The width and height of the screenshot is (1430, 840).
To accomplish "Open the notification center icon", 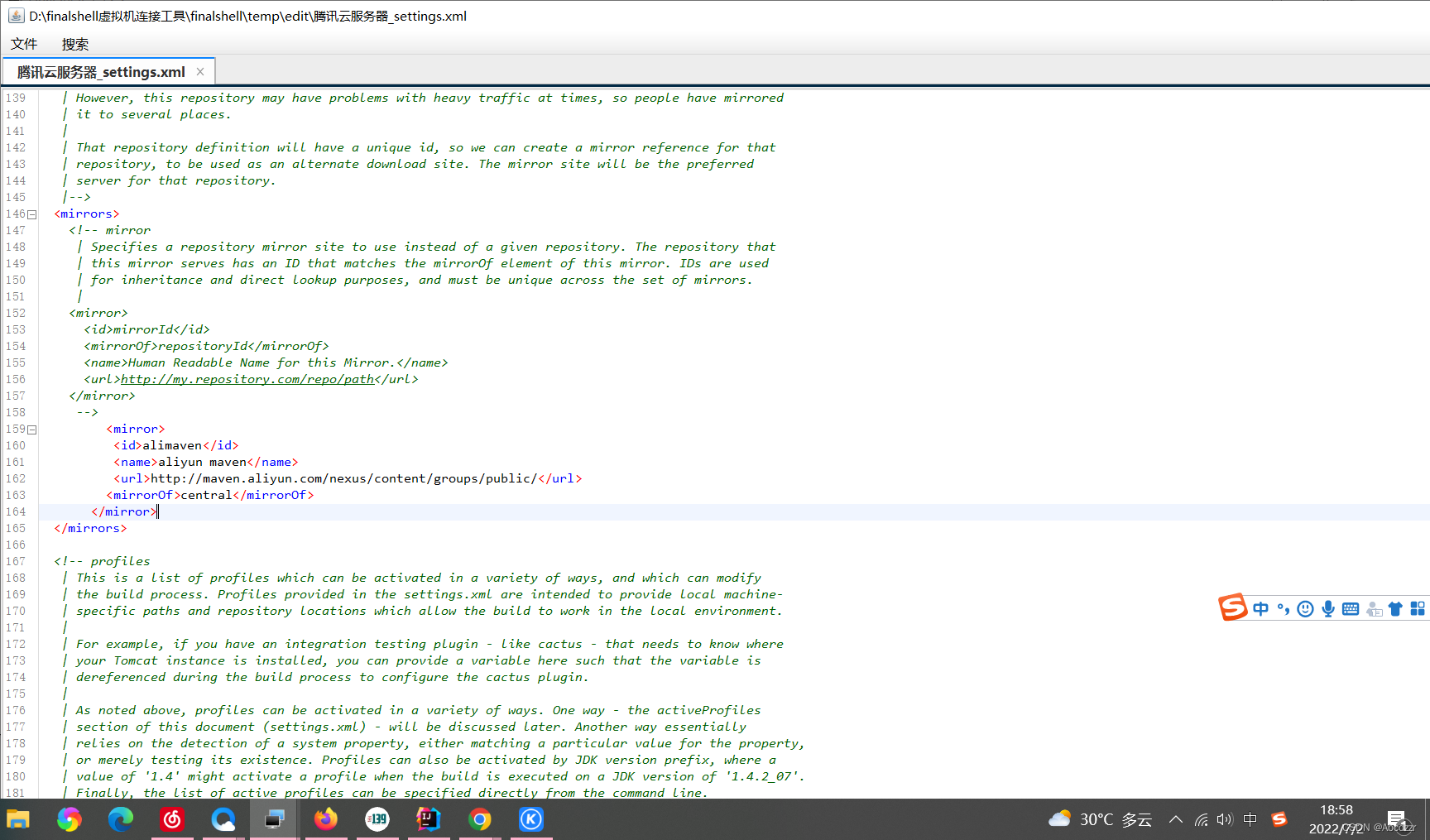I will point(1397,819).
